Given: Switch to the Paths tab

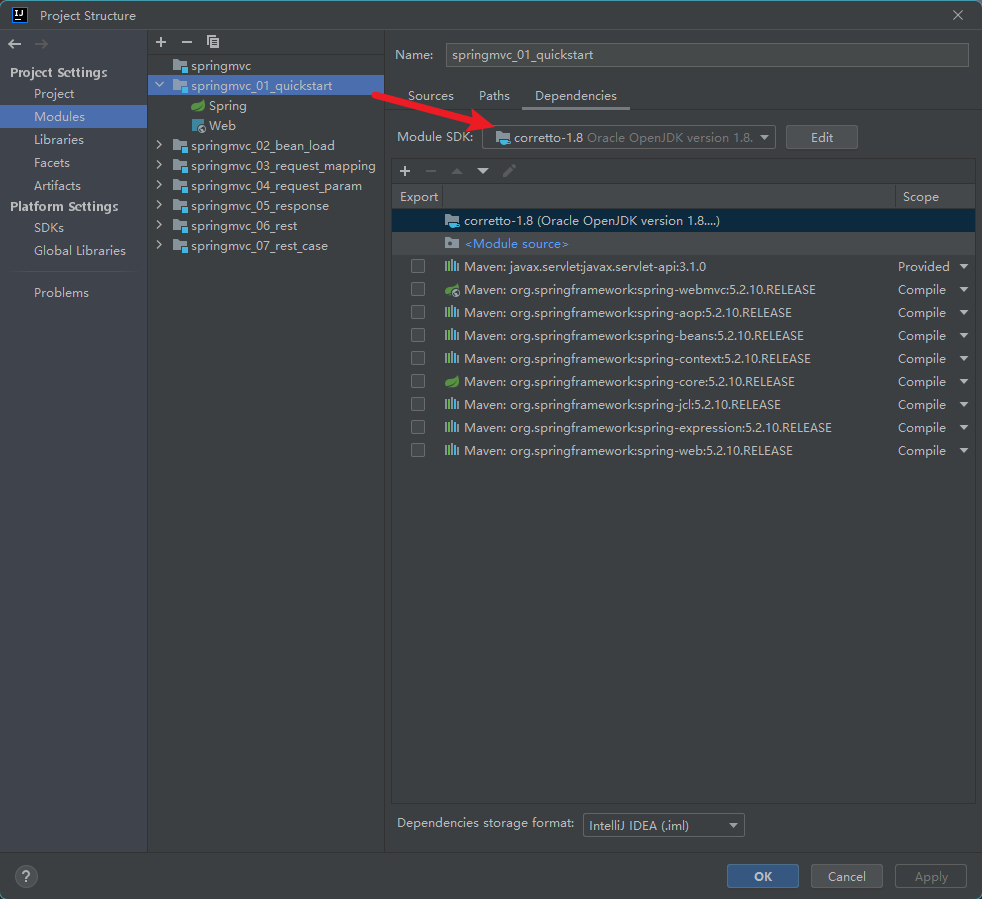Looking at the screenshot, I should click(494, 96).
